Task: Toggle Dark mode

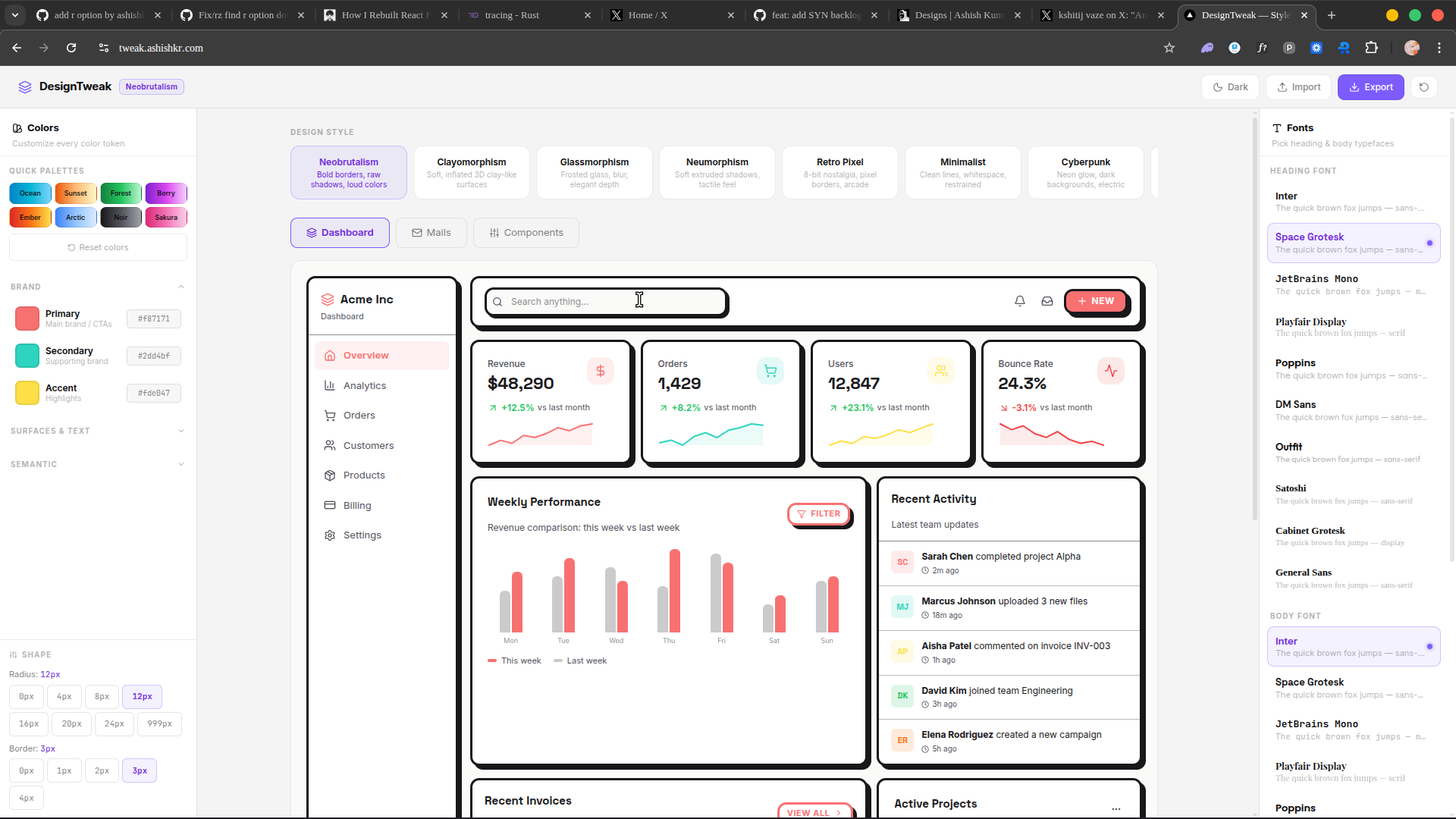Action: (1230, 86)
